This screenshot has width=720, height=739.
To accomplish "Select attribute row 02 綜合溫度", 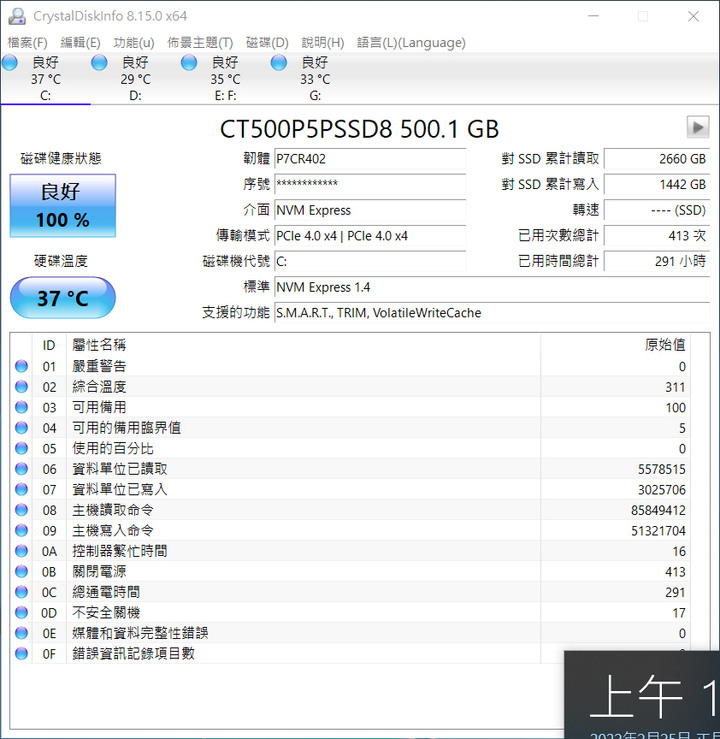I will [350, 387].
